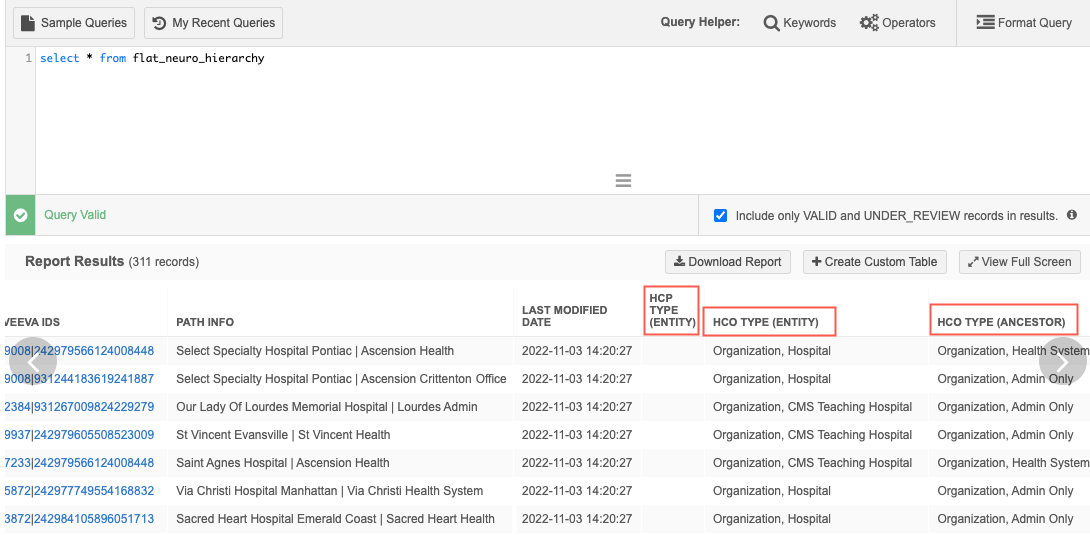1090x535 pixels.
Task: Click inside the SQL query editor
Action: coord(400,110)
